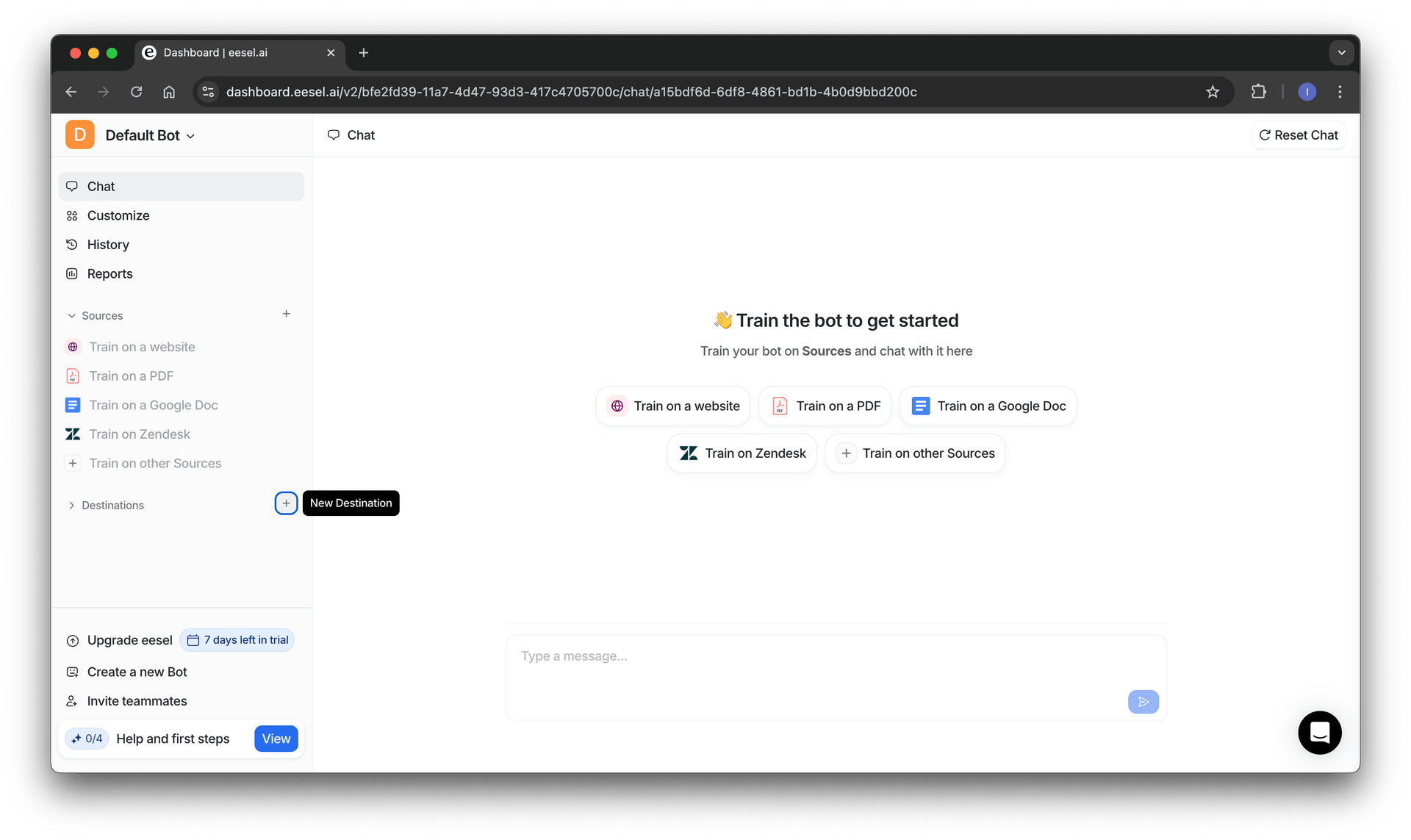Collapse the Sources section
The height and width of the screenshot is (840, 1411).
[71, 316]
